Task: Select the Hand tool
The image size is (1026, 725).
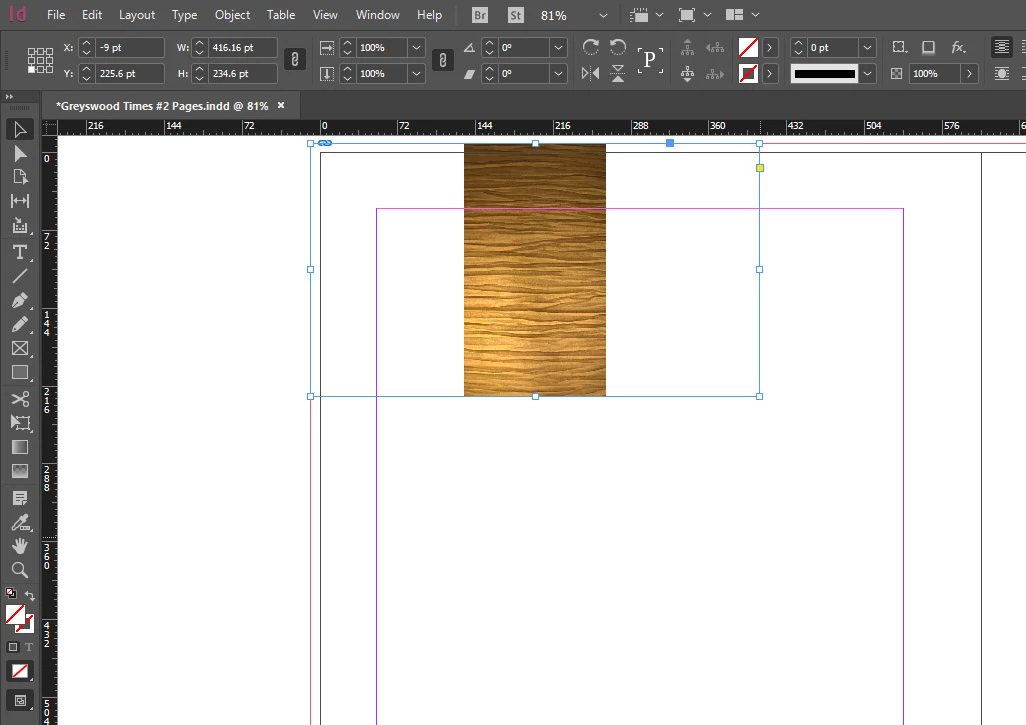Action: tap(20, 546)
